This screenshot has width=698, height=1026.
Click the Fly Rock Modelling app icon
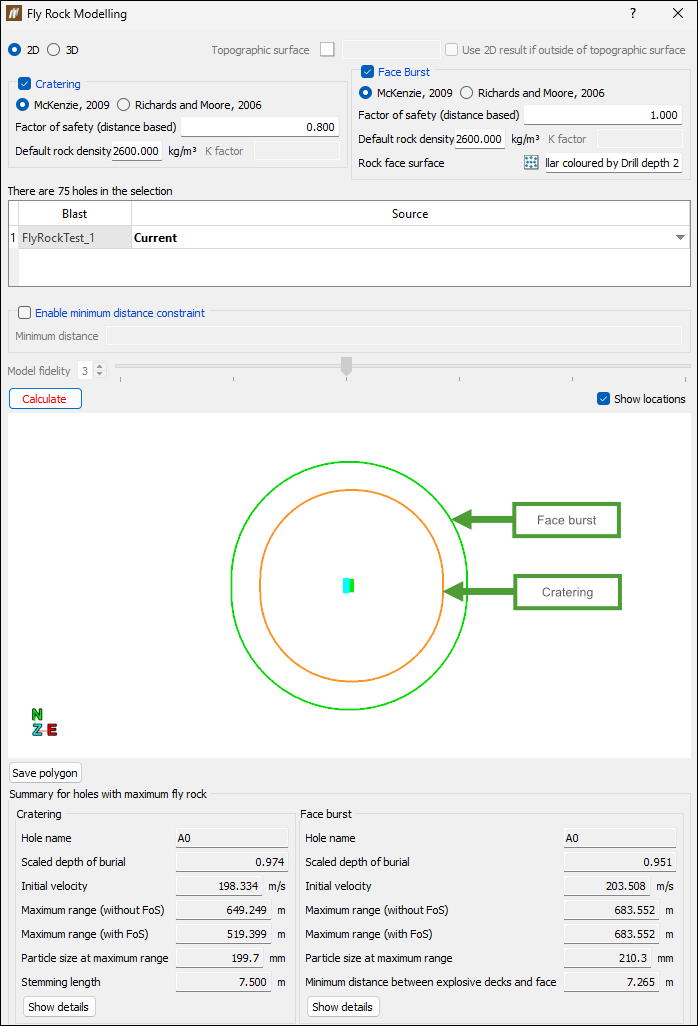coord(14,14)
